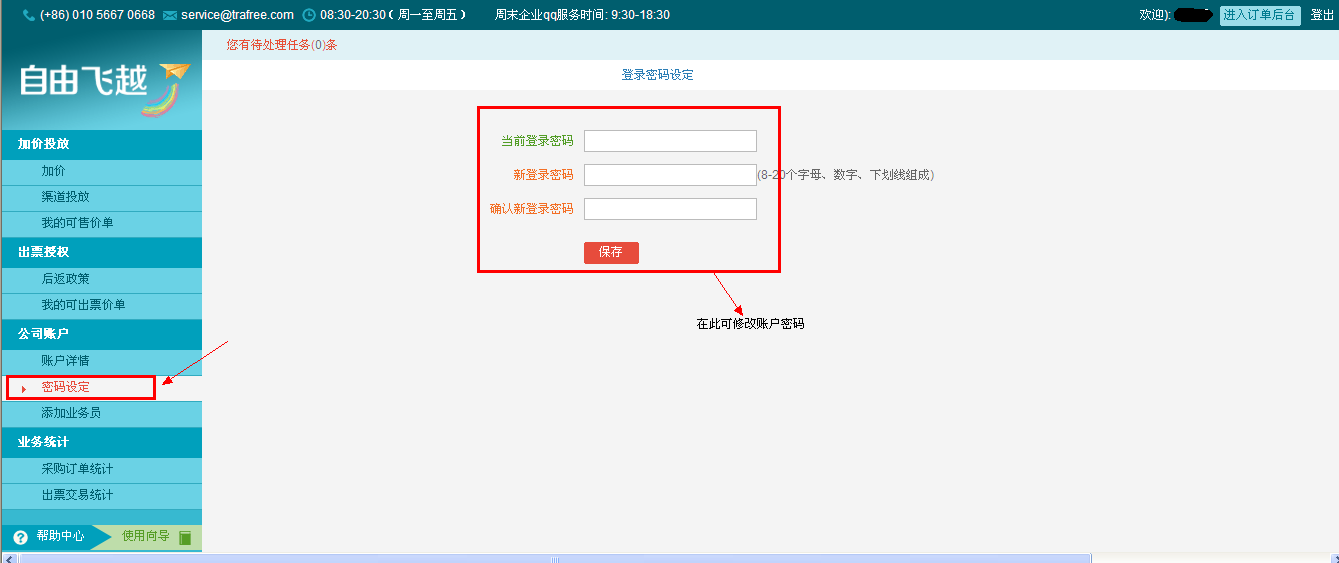
Task: Click the question mark help icon
Action: [x=20, y=537]
